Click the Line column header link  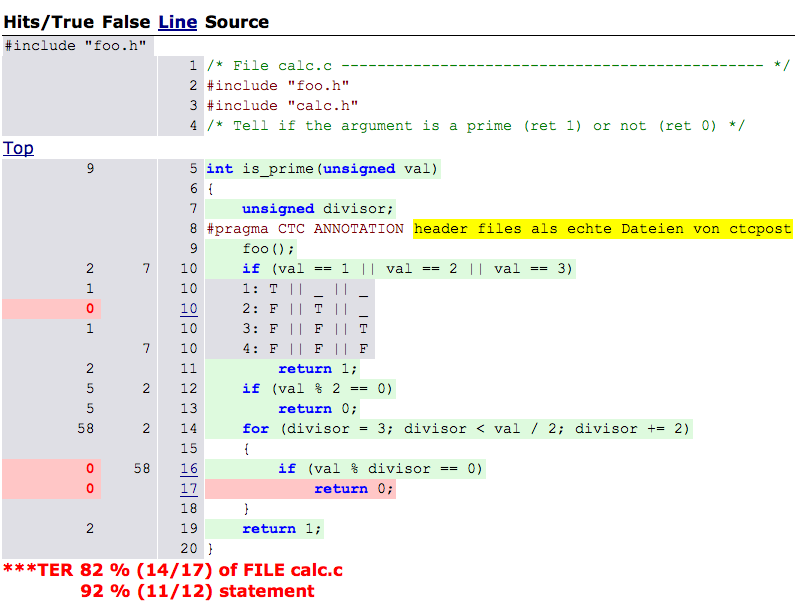(177, 21)
